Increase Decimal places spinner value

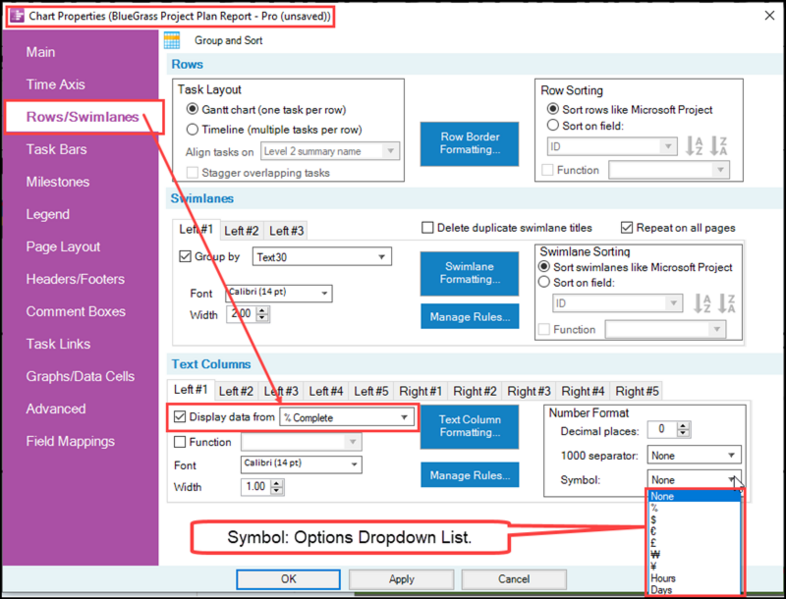(683, 426)
